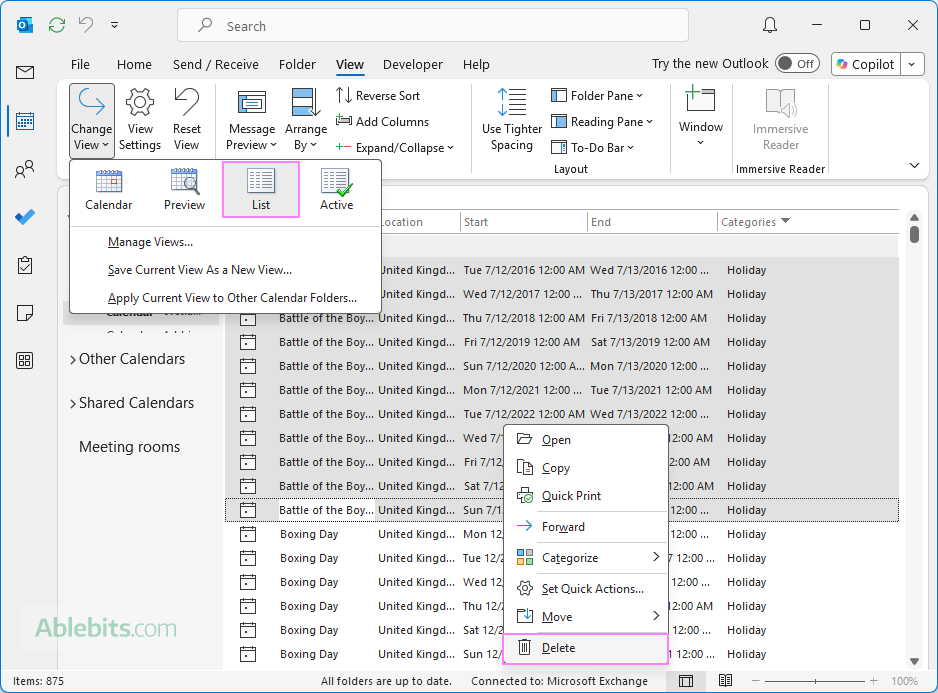Open the Expand/Collapse dropdown
Viewport: 938px width, 693px height.
pyautogui.click(x=395, y=148)
